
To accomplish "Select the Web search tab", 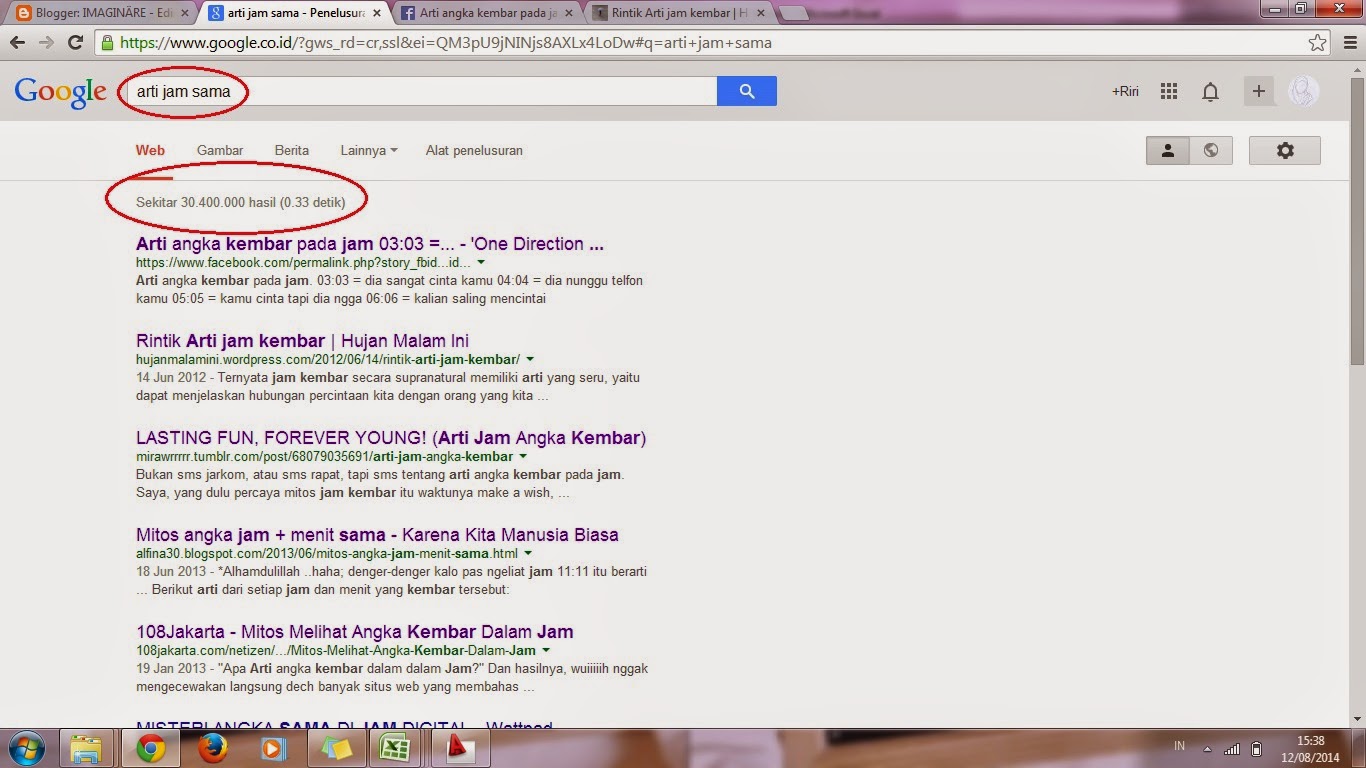I will (x=150, y=150).
